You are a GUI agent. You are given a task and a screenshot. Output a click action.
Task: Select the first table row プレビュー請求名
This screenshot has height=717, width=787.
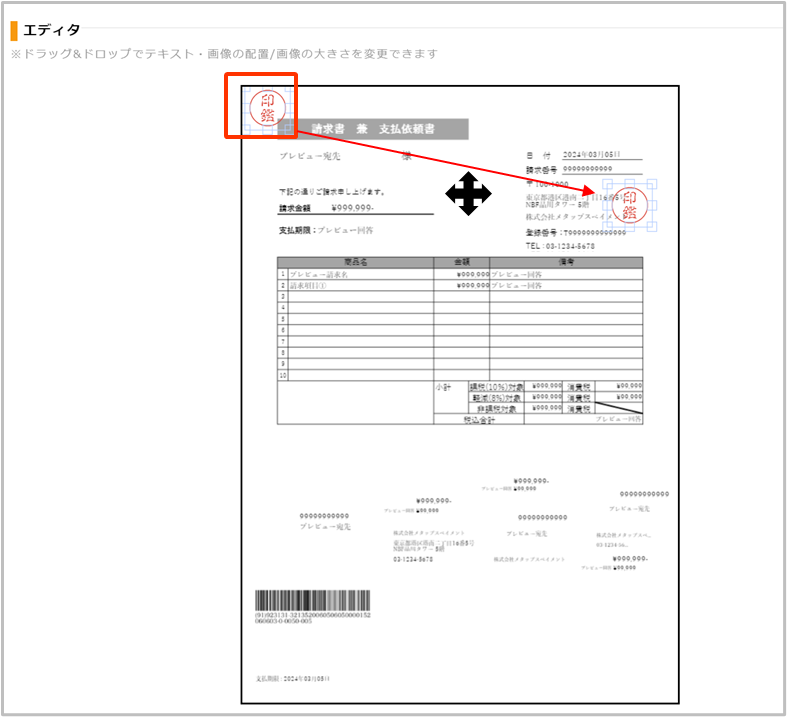[318, 273]
